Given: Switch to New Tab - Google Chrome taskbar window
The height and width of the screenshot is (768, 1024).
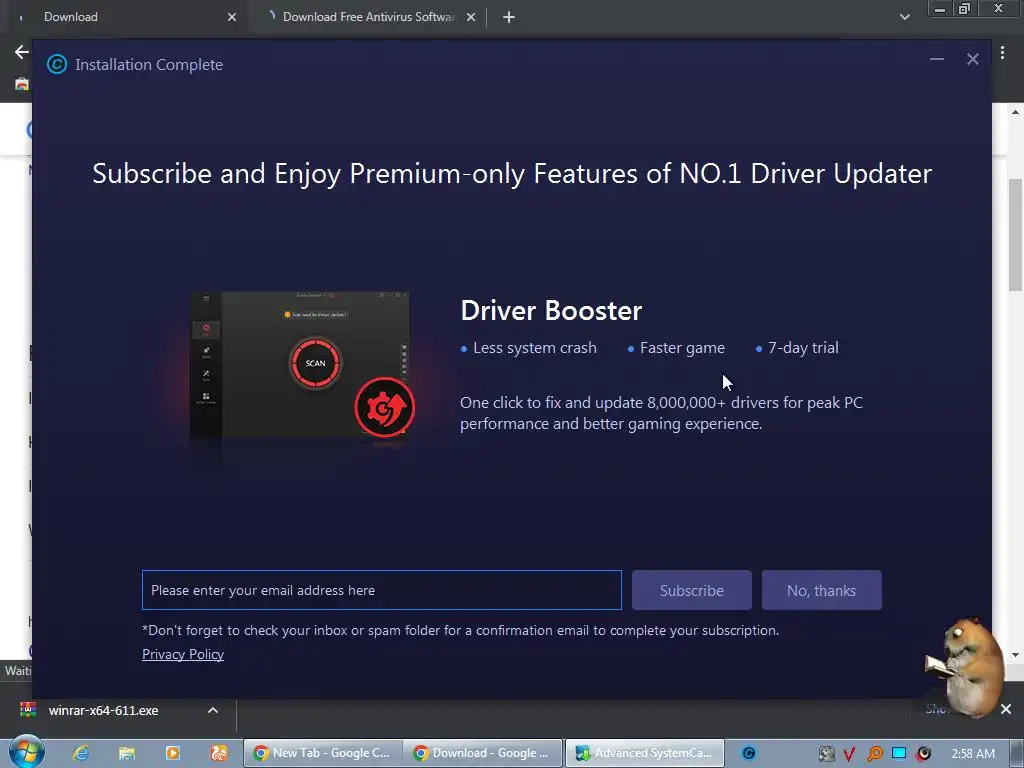Looking at the screenshot, I should coord(323,753).
